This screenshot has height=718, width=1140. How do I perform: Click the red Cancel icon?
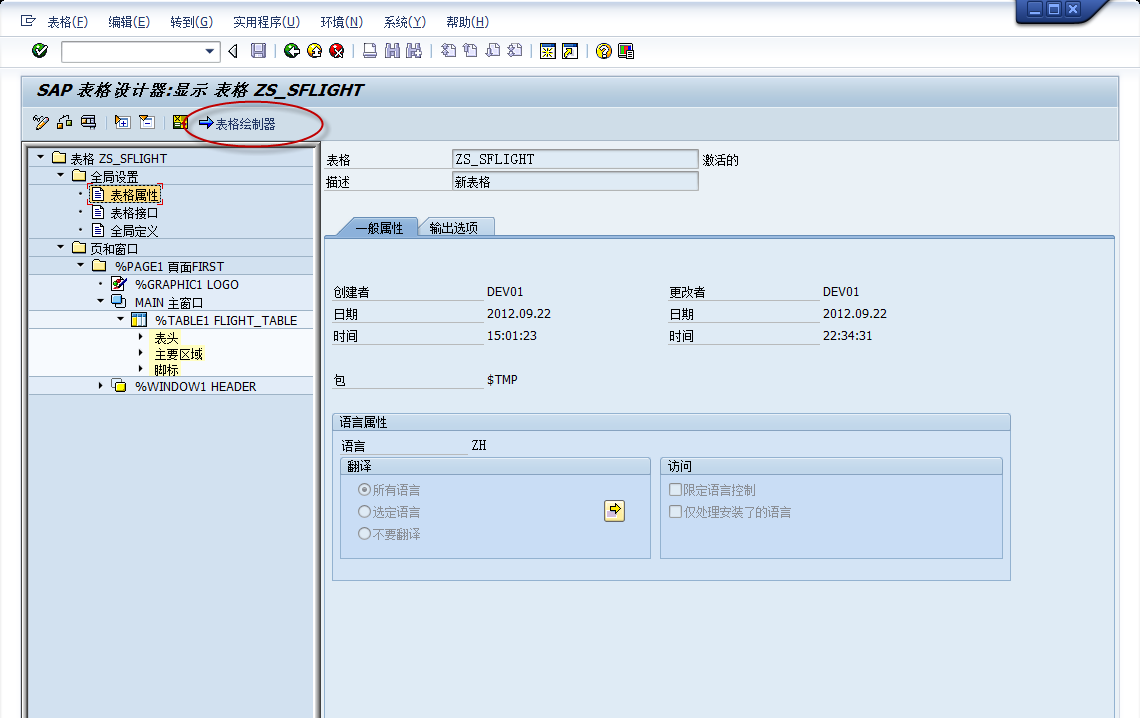click(x=337, y=51)
